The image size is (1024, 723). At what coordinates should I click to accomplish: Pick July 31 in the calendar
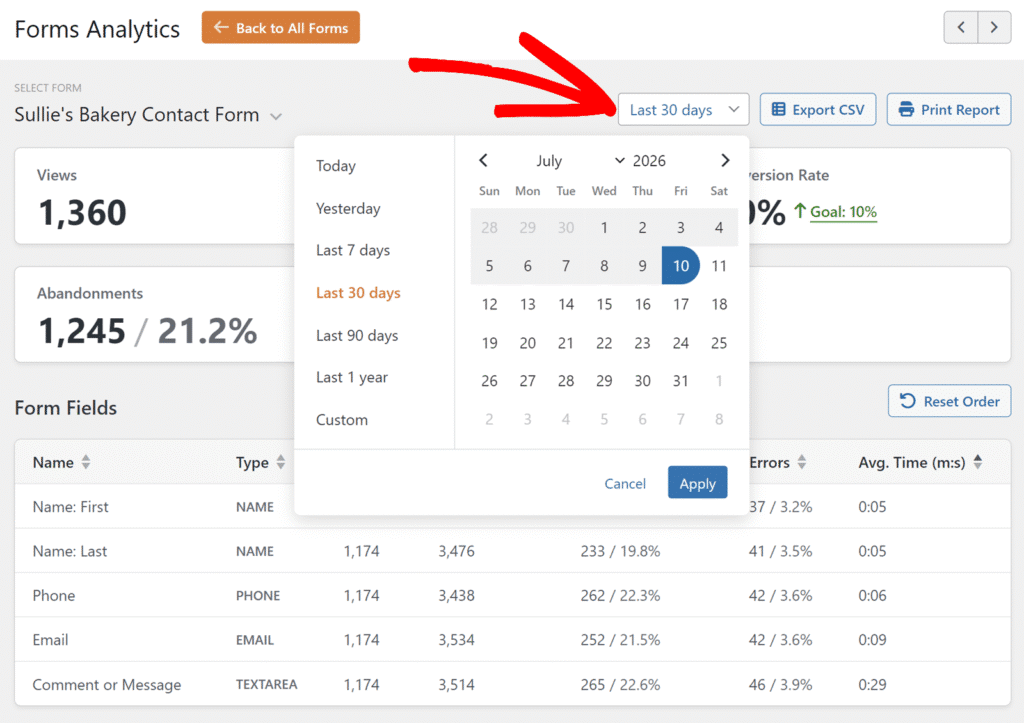coord(680,381)
